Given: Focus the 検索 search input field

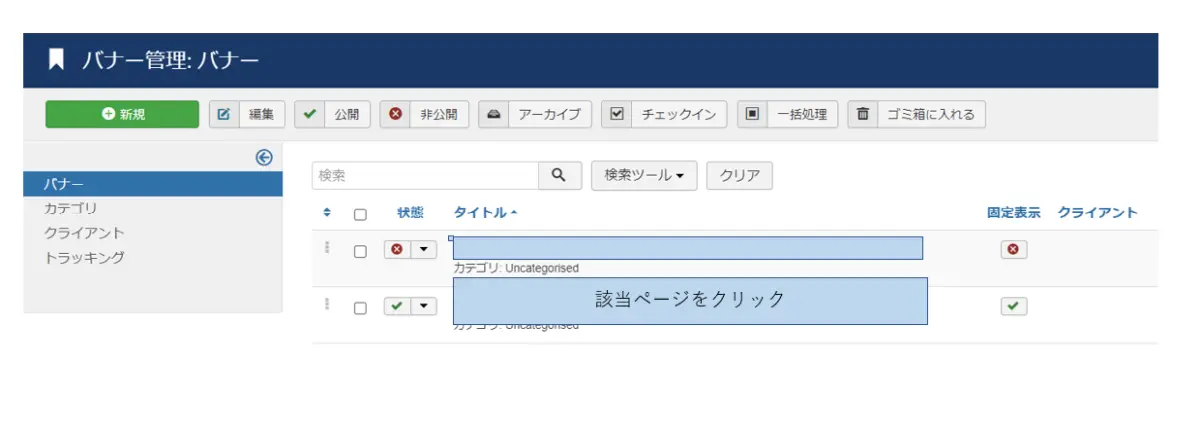Looking at the screenshot, I should coord(426,176).
